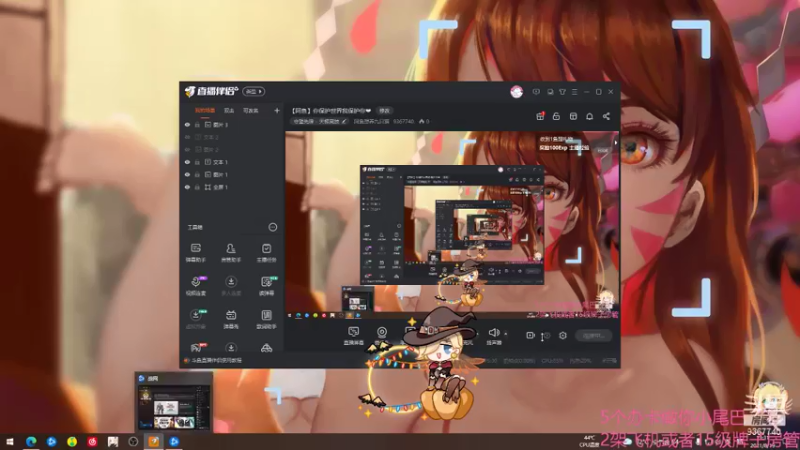Switch to the second scene tab
Viewport: 800px width, 450px height.
pos(229,111)
